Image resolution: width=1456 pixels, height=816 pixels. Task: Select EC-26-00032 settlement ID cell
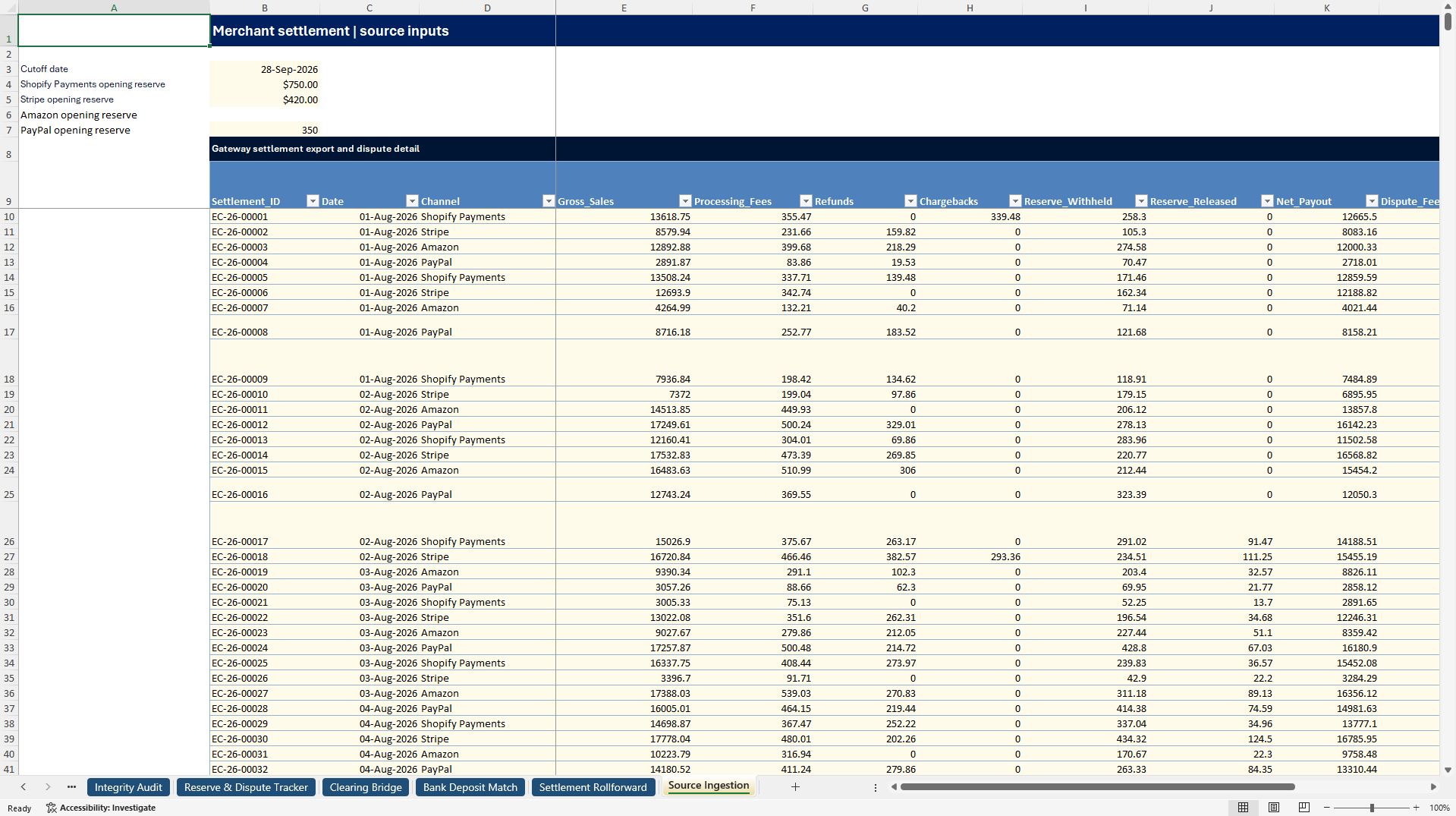(265, 769)
